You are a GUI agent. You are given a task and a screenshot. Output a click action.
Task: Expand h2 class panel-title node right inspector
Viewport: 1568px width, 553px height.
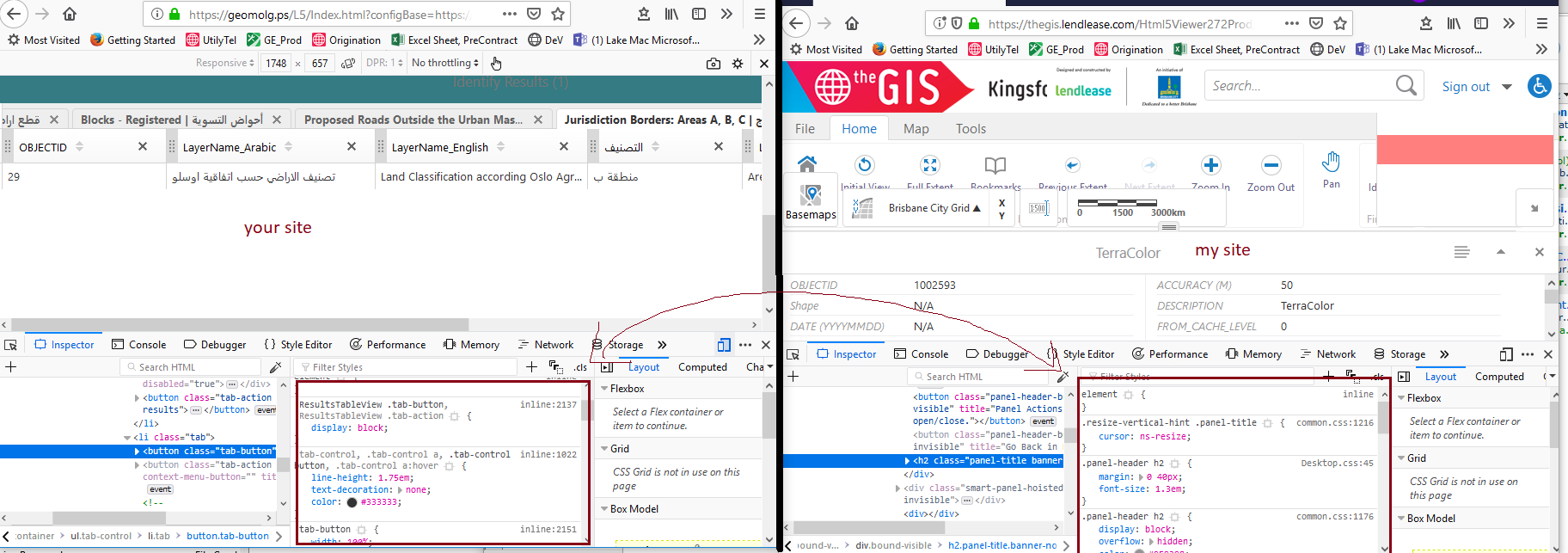pos(907,461)
